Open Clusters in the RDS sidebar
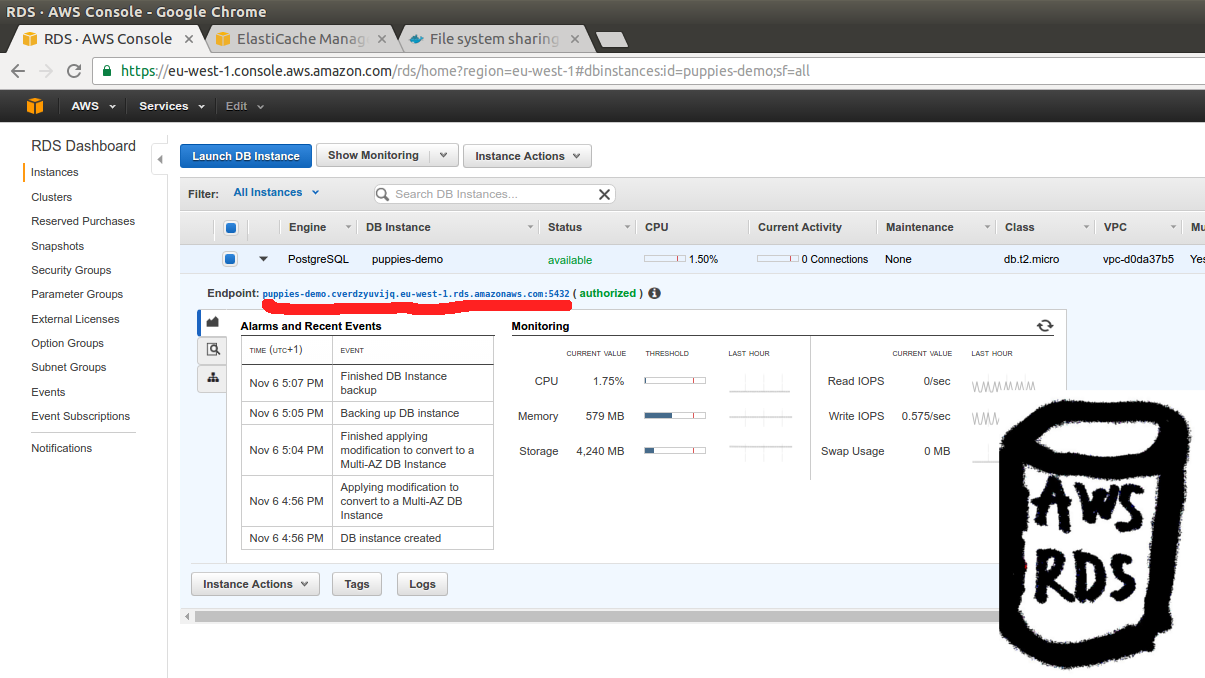Image resolution: width=1205 pixels, height=678 pixels. [x=52, y=197]
